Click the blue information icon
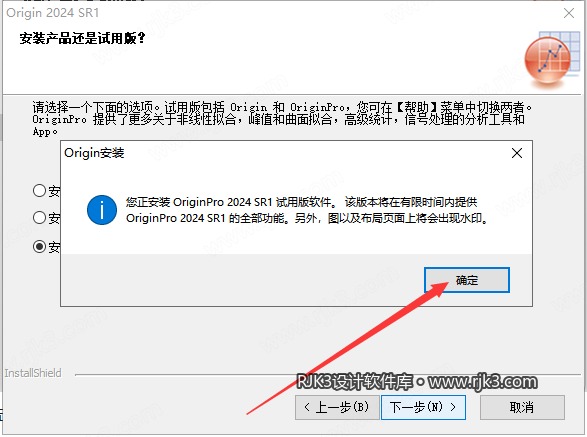Image resolution: width=587 pixels, height=437 pixels. click(x=102, y=210)
